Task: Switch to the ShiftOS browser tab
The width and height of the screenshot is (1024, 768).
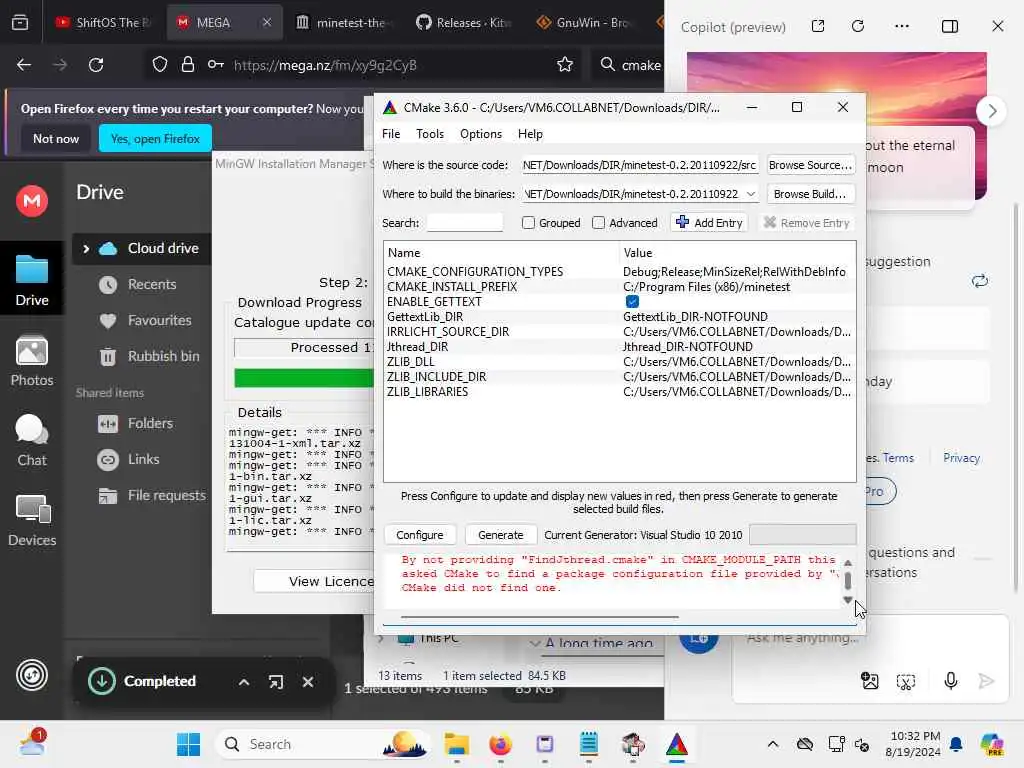Action: click(x=104, y=23)
